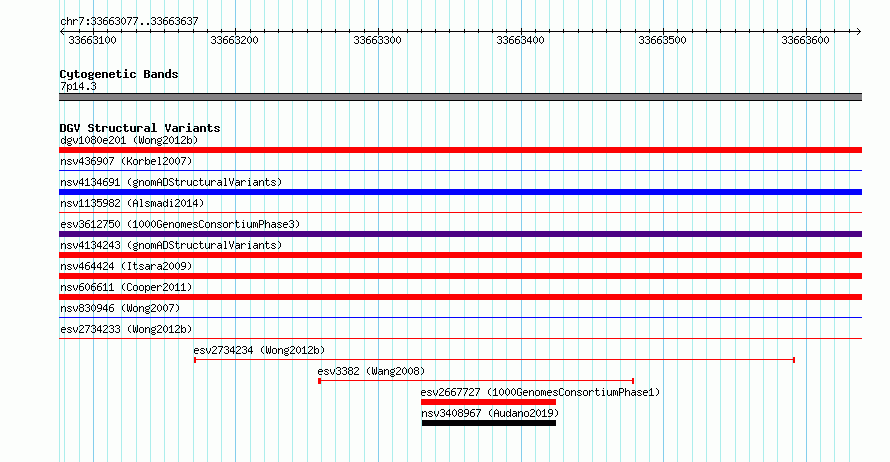Click the black bar for nsv3408967
Screen dimensions: 890x462
click(489, 423)
